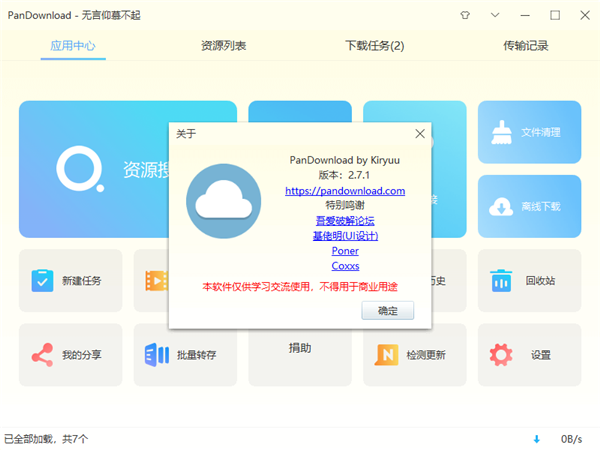600x450 pixels.
Task: Close the 关于 dialog with X
Action: [x=420, y=134]
